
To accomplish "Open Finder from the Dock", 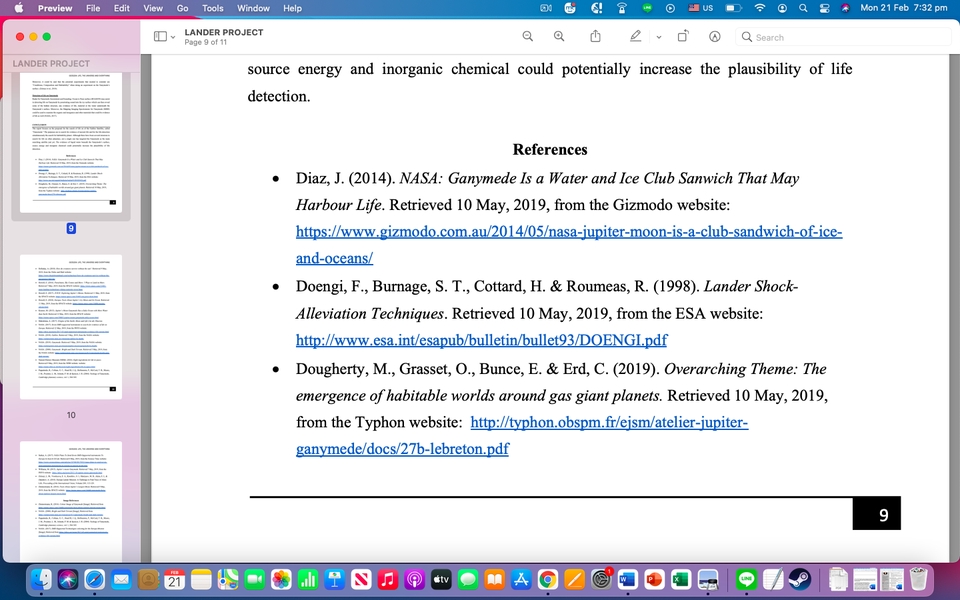I will [41, 579].
